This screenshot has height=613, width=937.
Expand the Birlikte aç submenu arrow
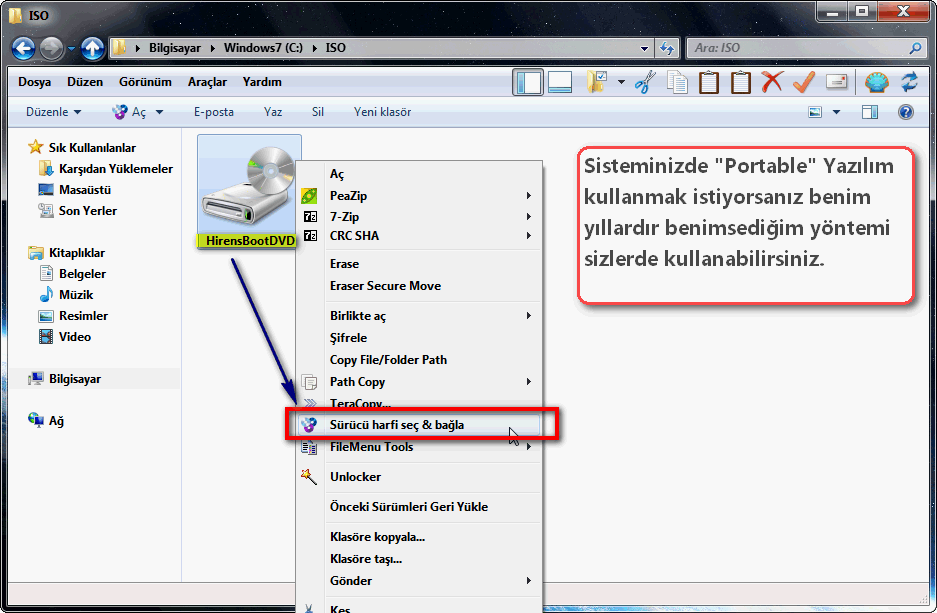coord(529,315)
